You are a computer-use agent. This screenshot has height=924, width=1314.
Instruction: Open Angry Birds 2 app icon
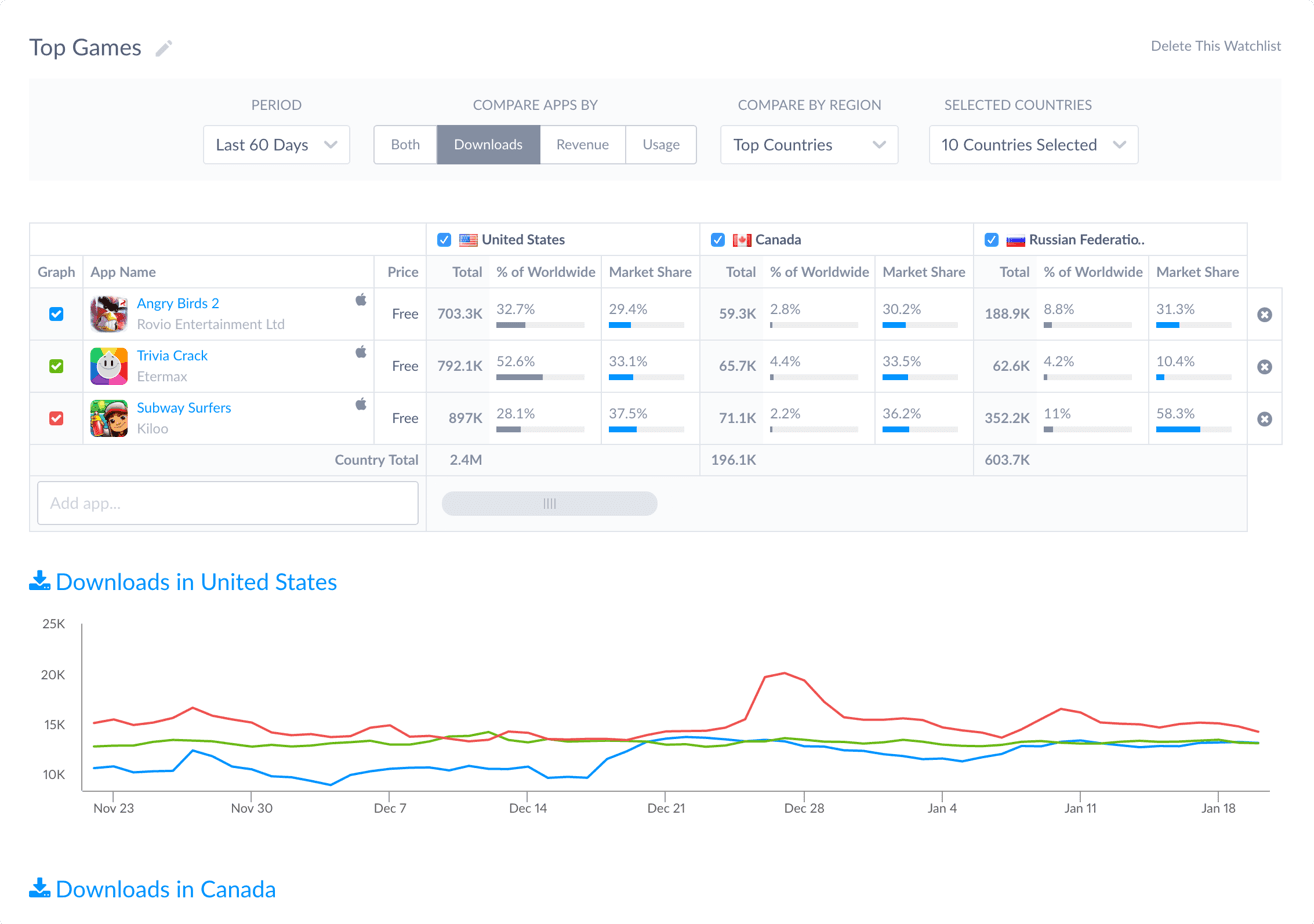(x=109, y=314)
